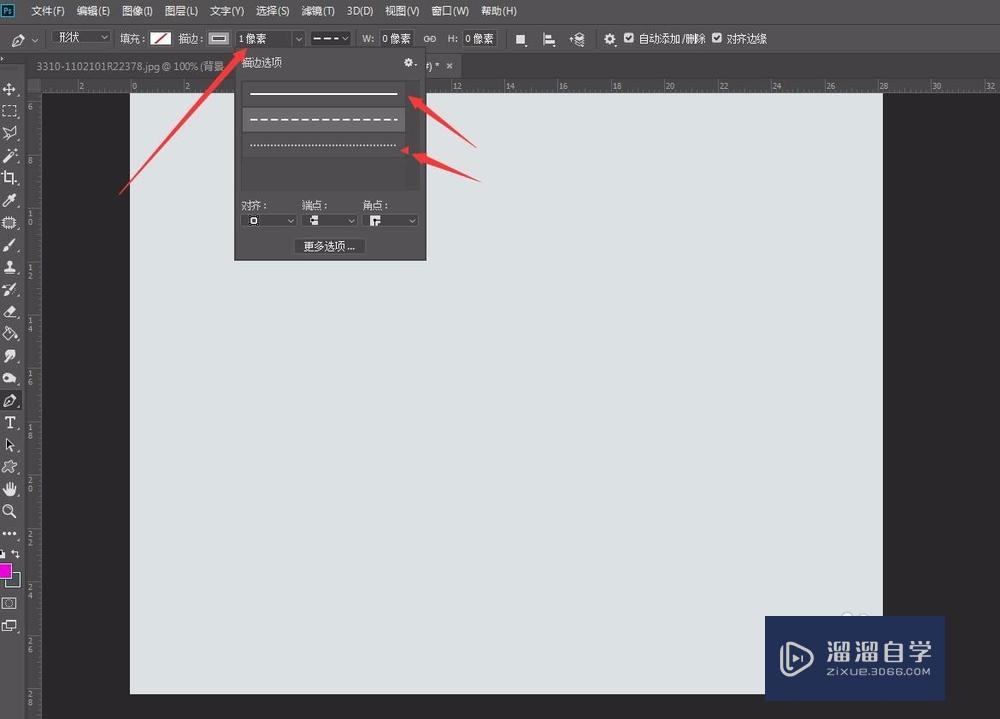1000x719 pixels.
Task: Open path arrangement options
Action: pyautogui.click(x=577, y=40)
